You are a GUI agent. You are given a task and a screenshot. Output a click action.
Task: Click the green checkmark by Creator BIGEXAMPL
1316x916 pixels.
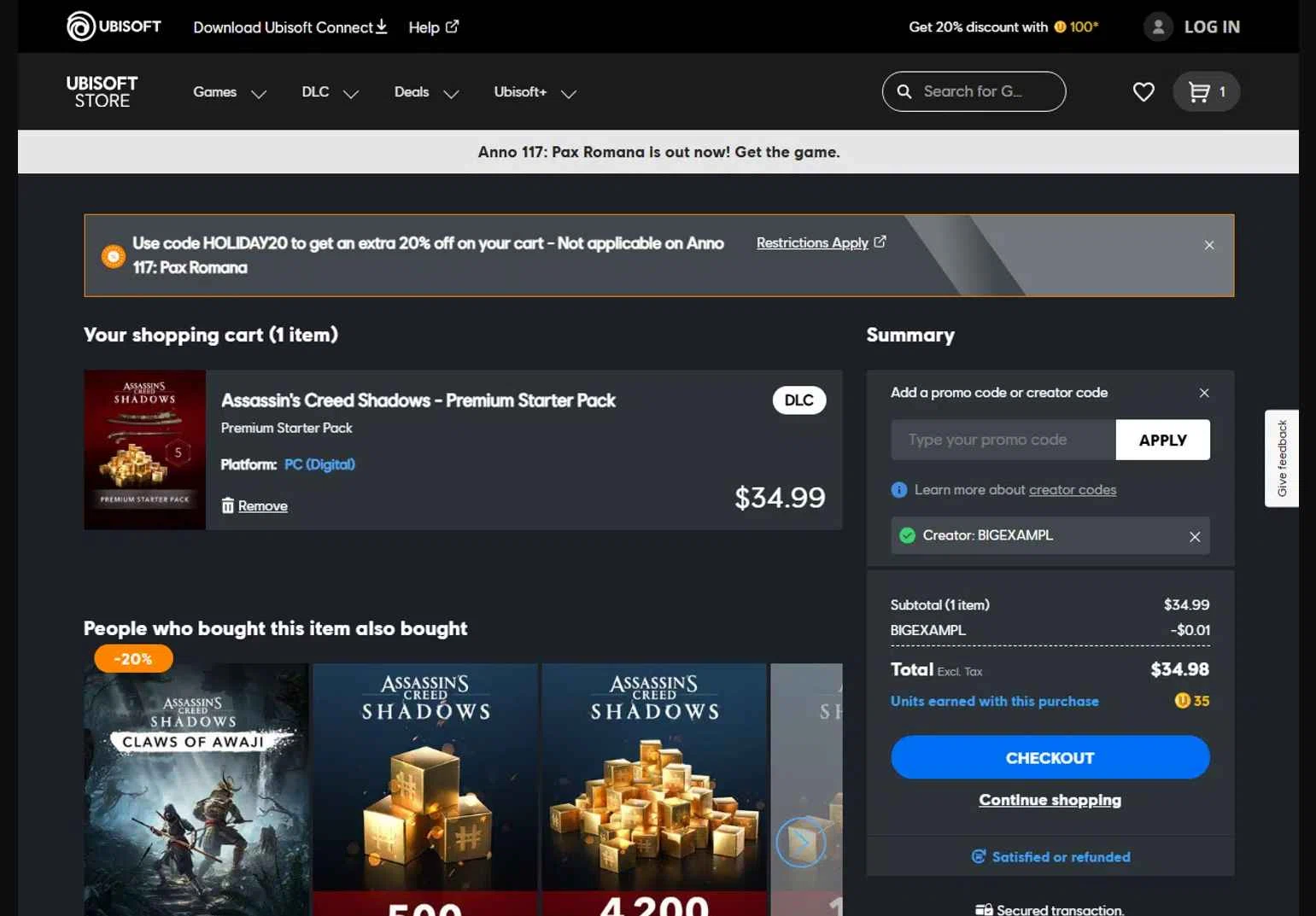coord(907,535)
